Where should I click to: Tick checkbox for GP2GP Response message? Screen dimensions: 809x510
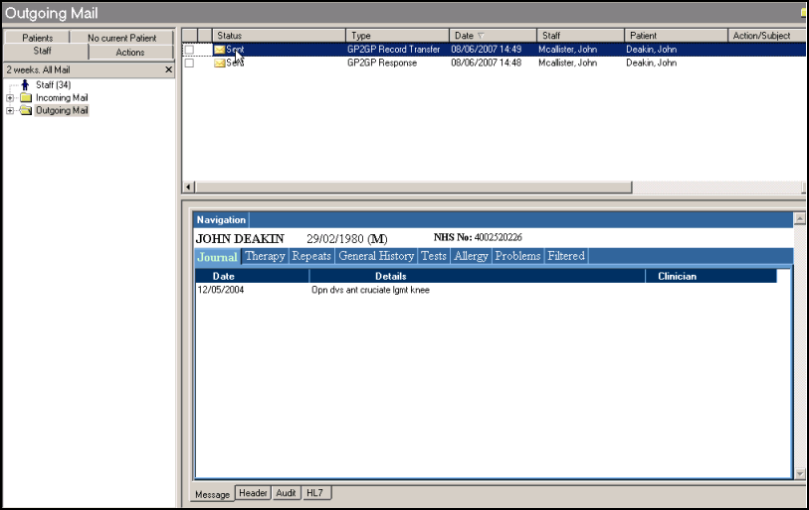pyautogui.click(x=190, y=63)
